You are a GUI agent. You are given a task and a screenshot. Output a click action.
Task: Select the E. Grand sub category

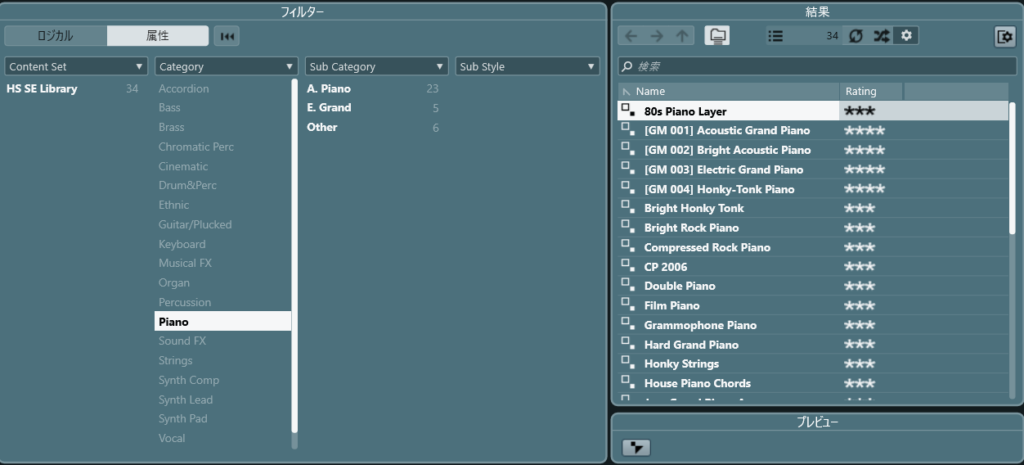(329, 108)
